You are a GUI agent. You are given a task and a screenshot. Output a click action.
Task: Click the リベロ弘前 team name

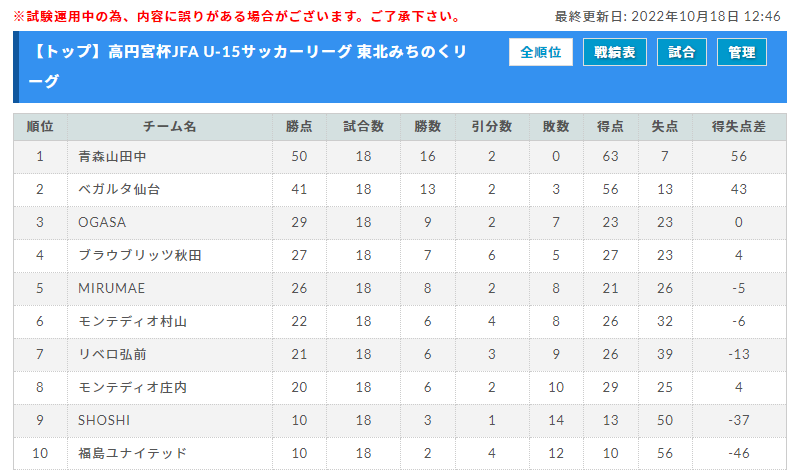(x=112, y=354)
